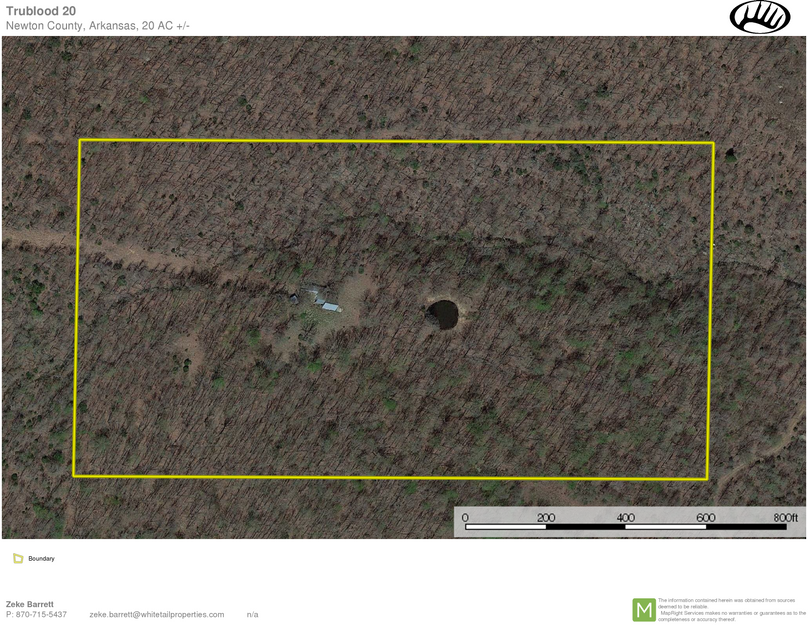Click the n/a text beside the email
The width and height of the screenshot is (808, 625).
(252, 614)
